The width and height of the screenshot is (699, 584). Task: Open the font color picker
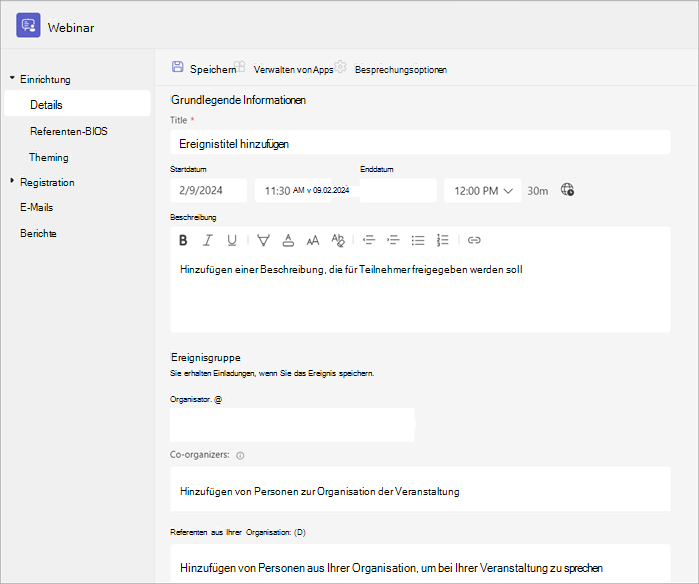coord(288,240)
